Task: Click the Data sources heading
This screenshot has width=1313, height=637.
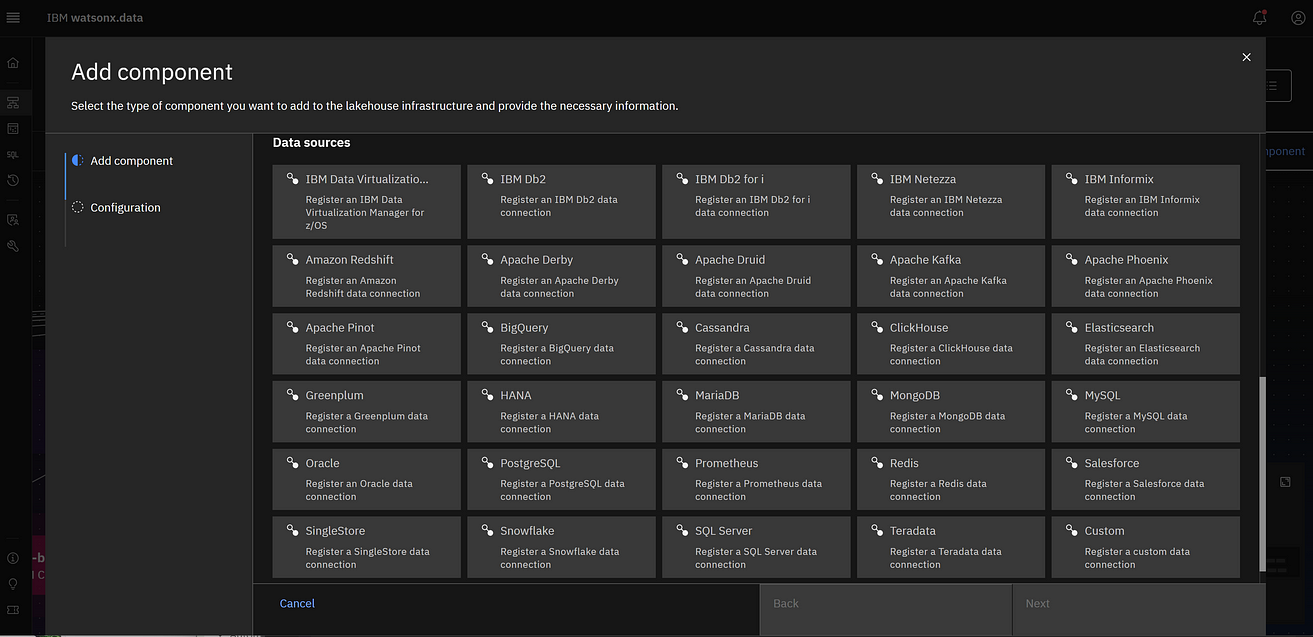Action: pos(312,143)
